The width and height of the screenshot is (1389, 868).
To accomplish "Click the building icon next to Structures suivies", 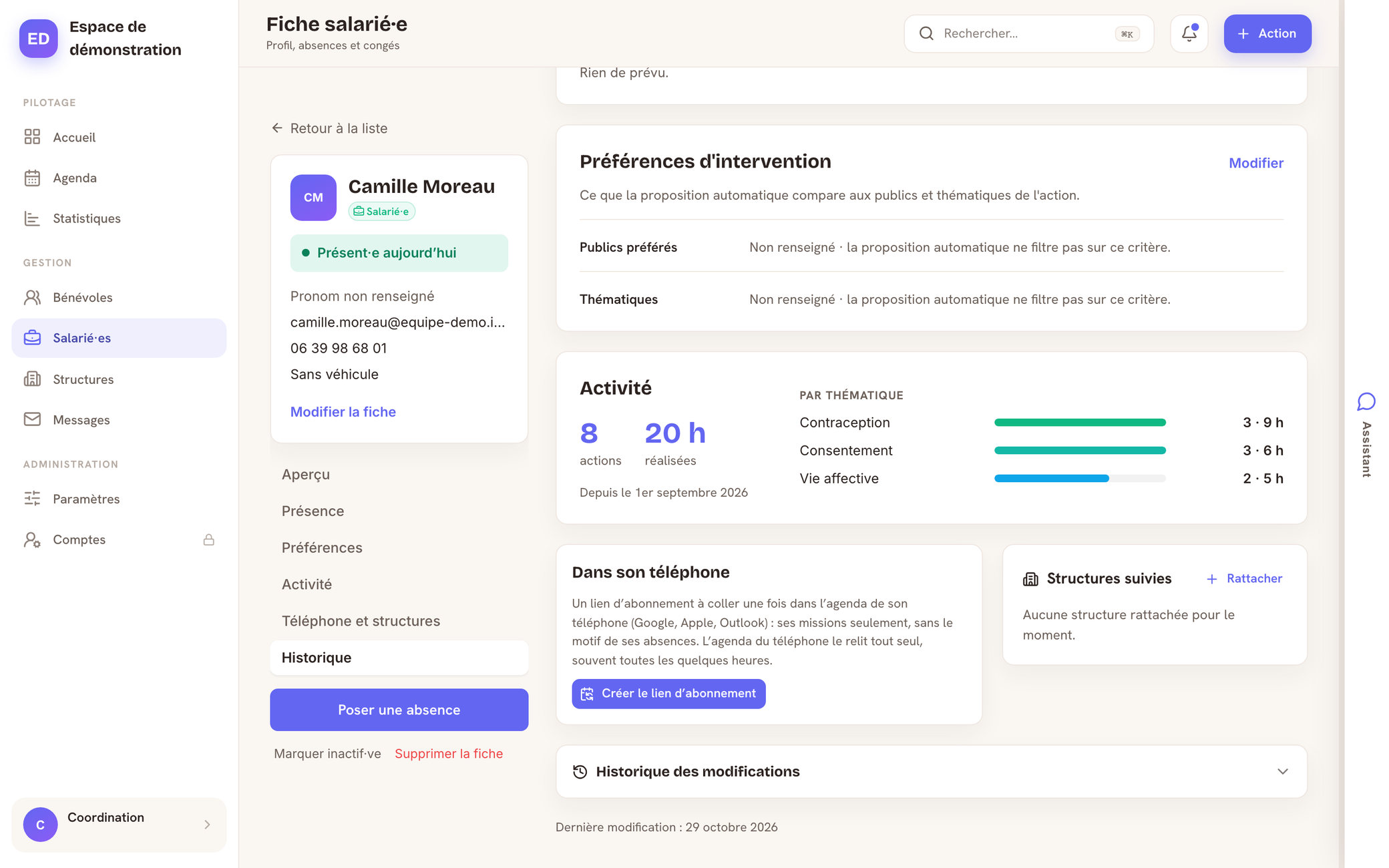I will coord(1030,579).
